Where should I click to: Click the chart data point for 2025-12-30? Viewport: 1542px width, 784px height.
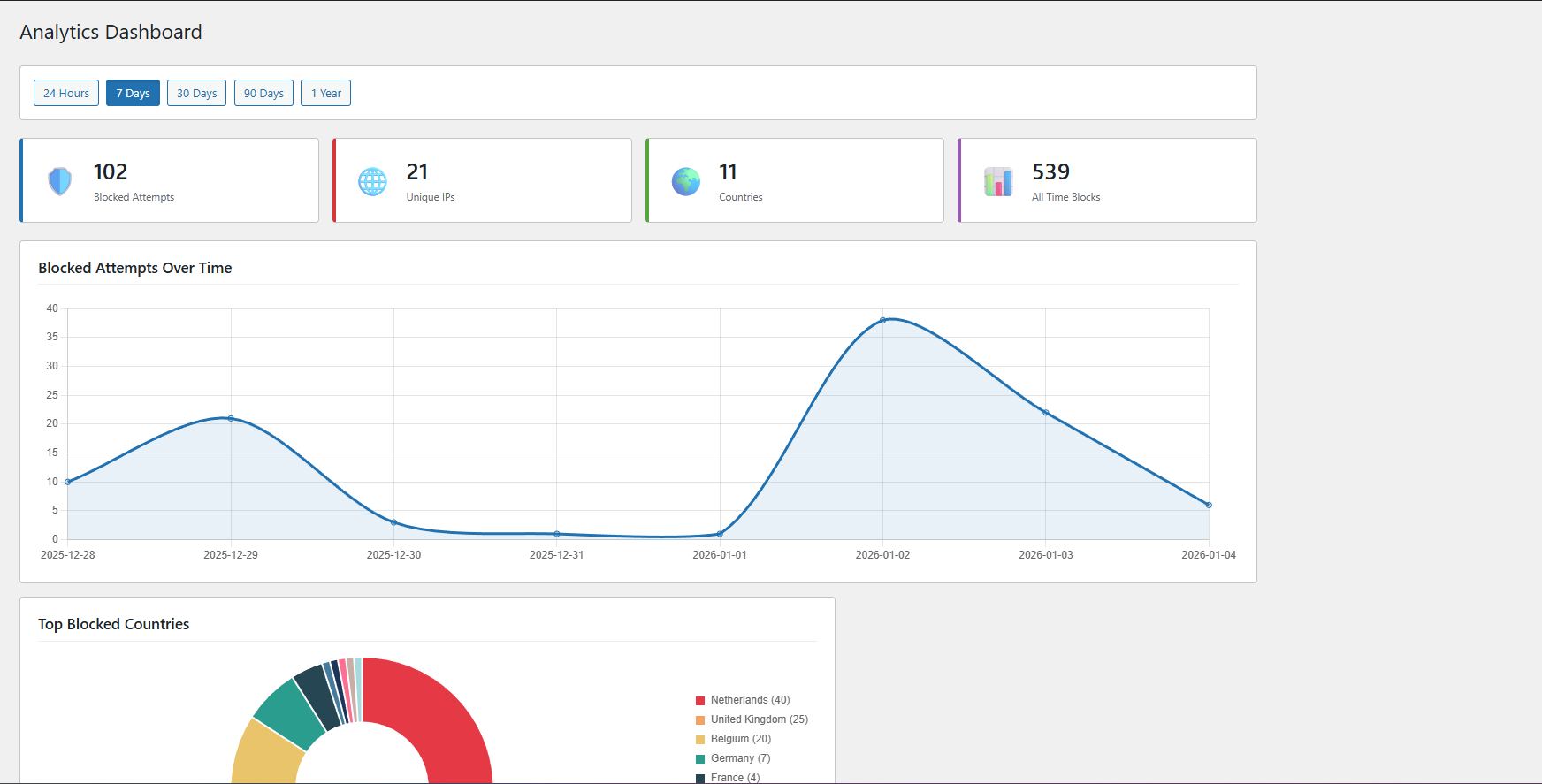[393, 522]
